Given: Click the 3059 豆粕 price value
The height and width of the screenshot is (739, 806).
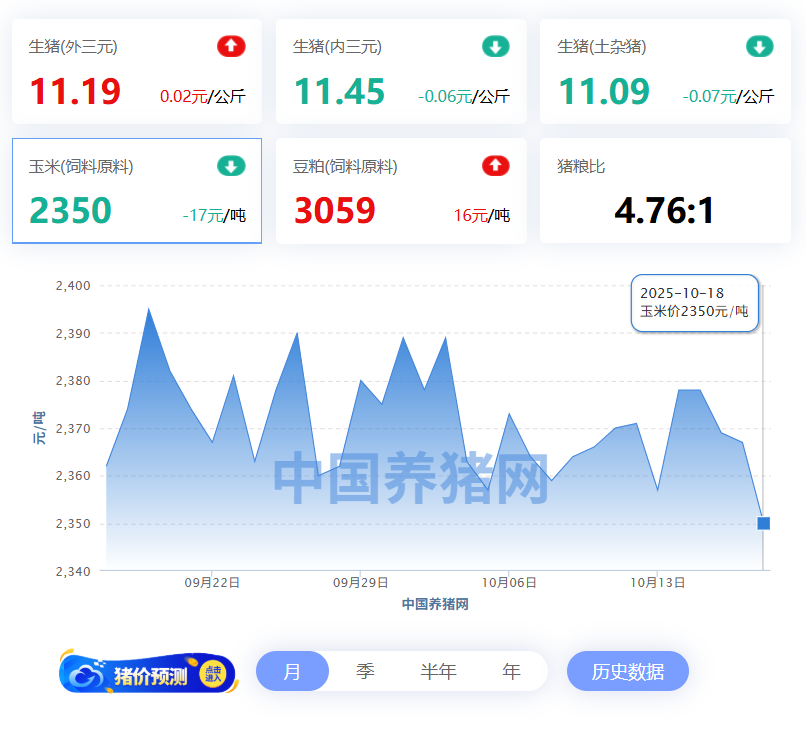Looking at the screenshot, I should (x=335, y=211).
